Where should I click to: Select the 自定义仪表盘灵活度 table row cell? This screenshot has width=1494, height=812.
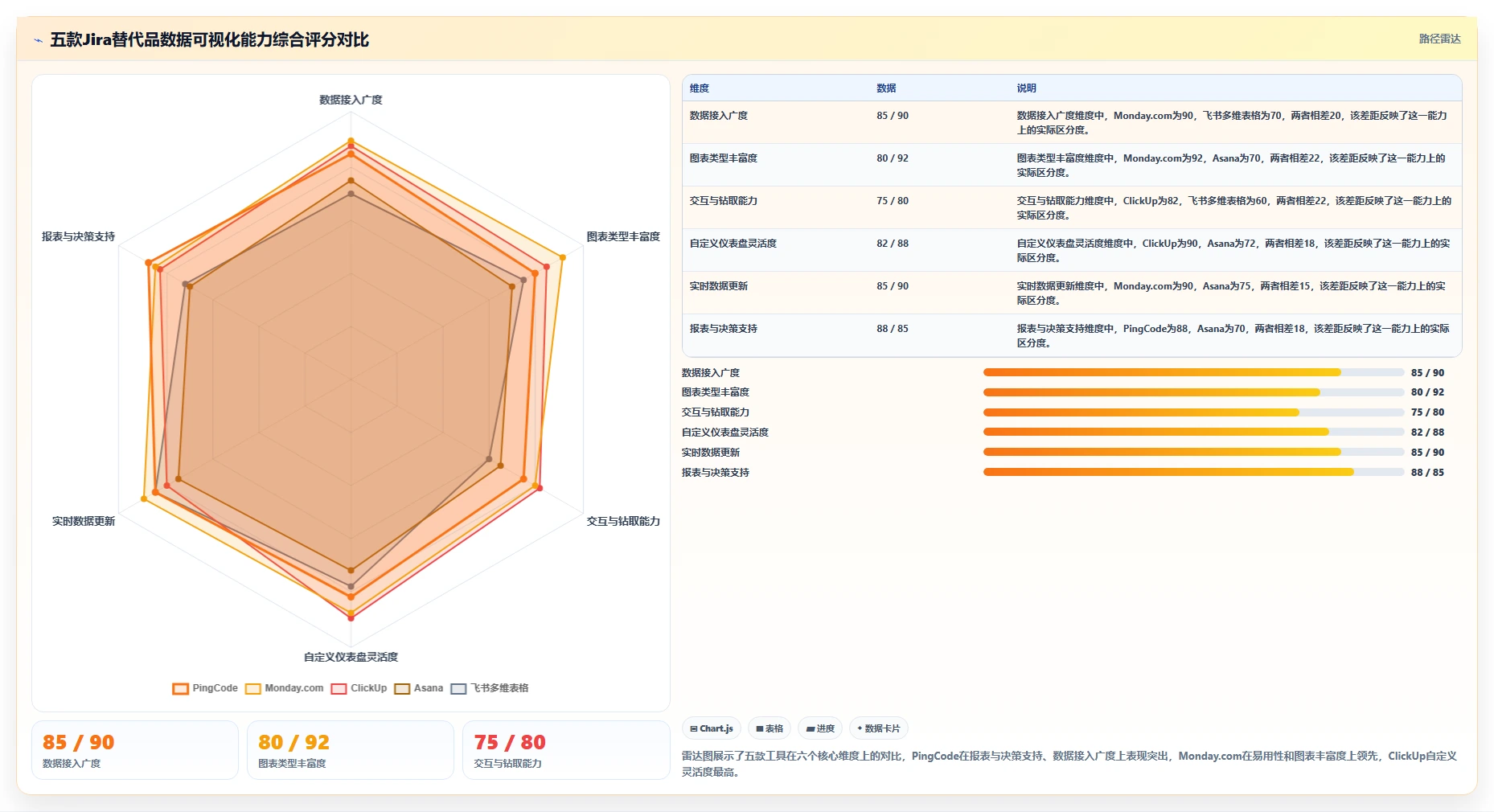pos(733,244)
